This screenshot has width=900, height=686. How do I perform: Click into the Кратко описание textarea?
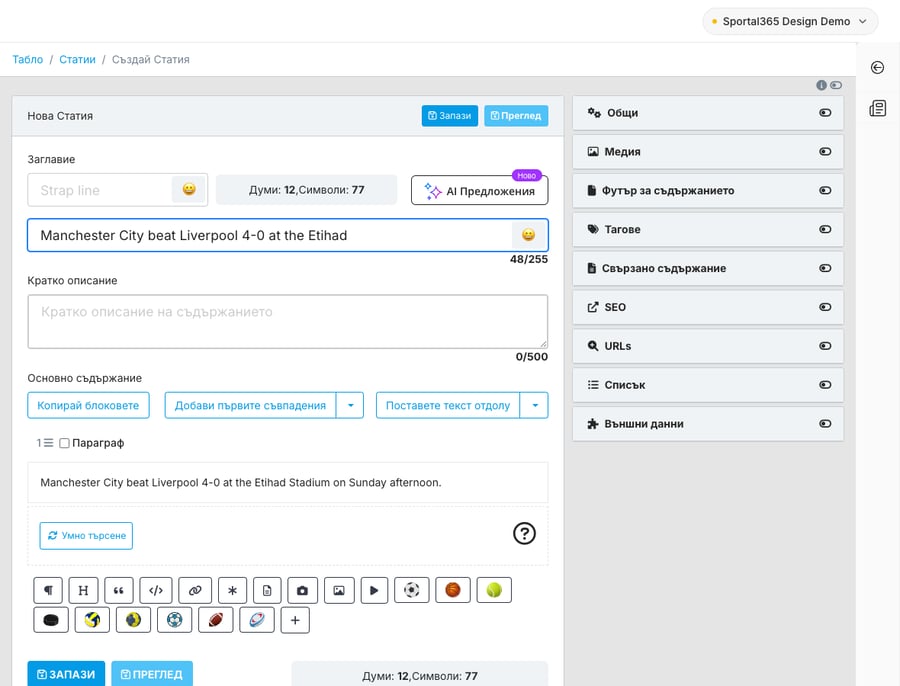point(288,321)
